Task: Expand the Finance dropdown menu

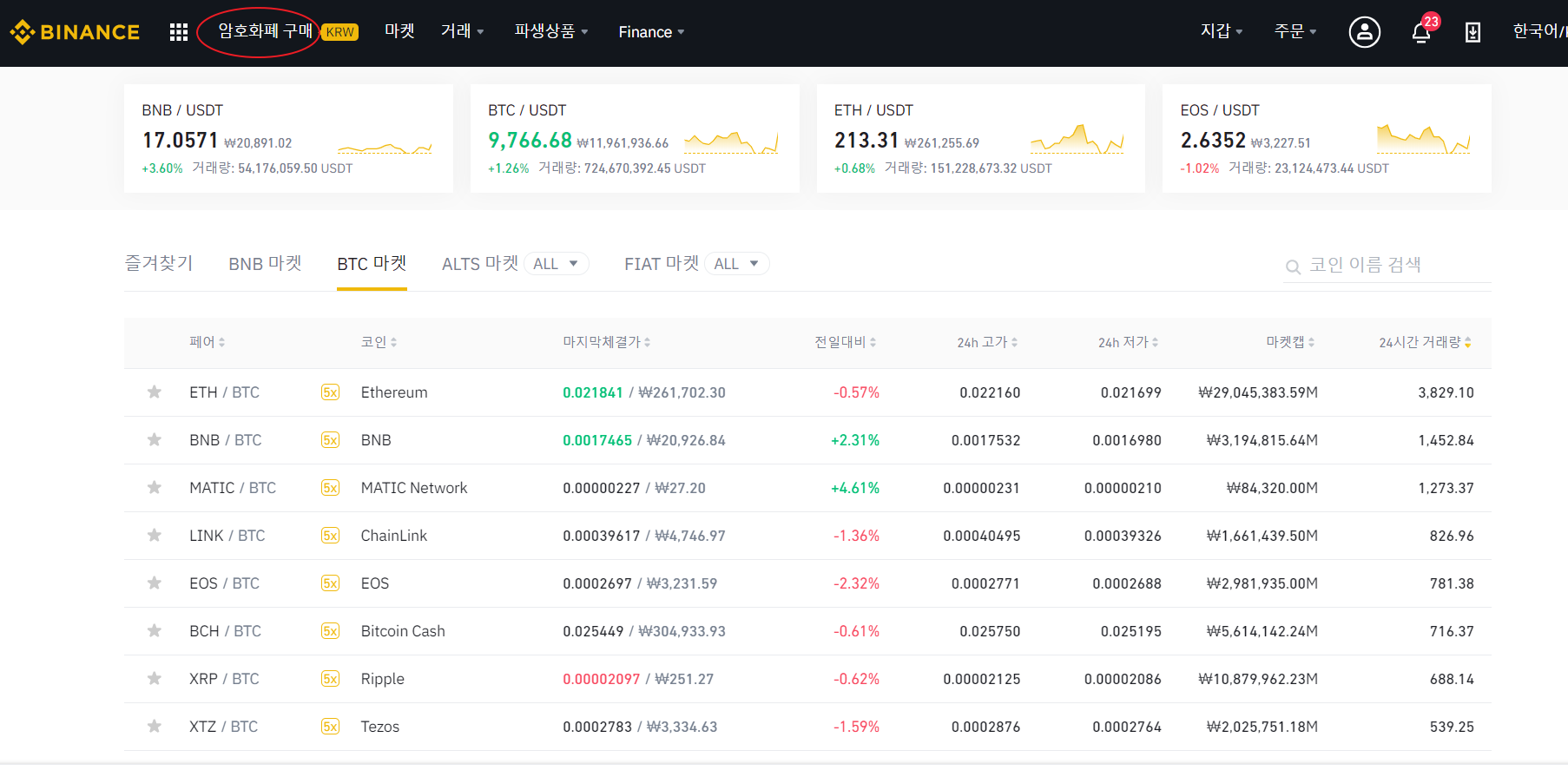Action: click(651, 32)
